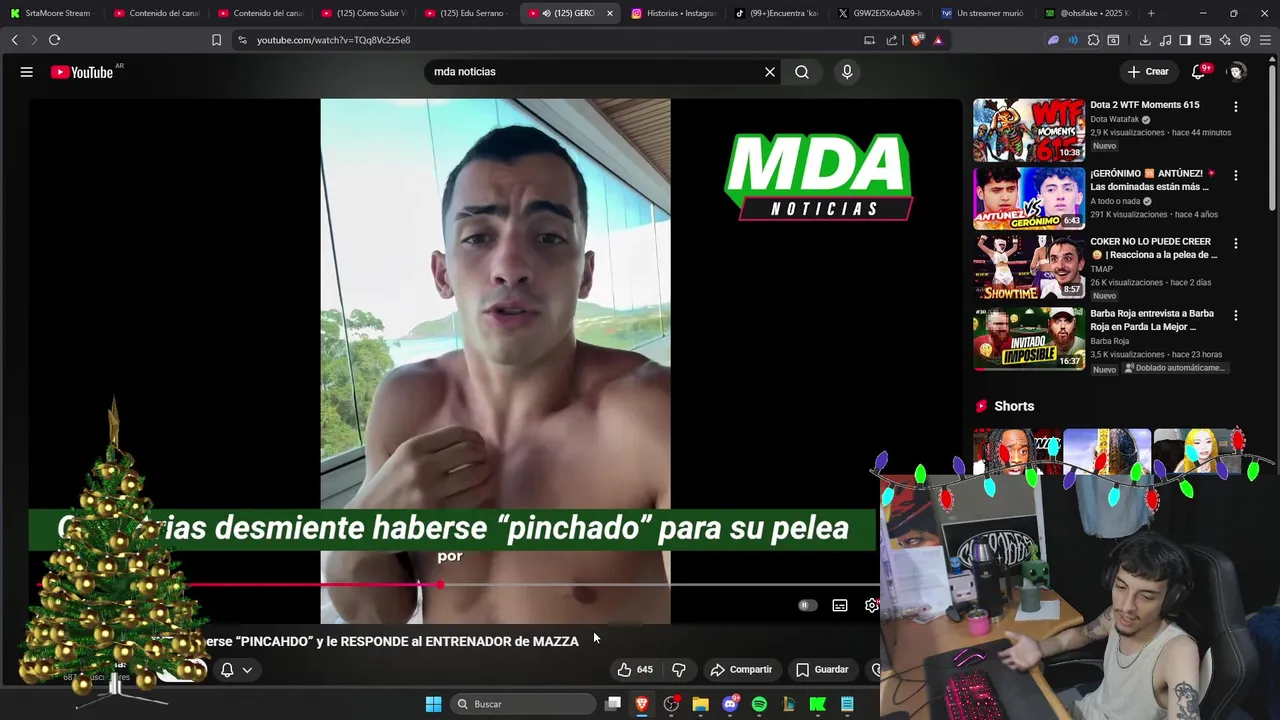This screenshot has height=720, width=1280.
Task: Click the Crear button
Action: tap(1148, 72)
